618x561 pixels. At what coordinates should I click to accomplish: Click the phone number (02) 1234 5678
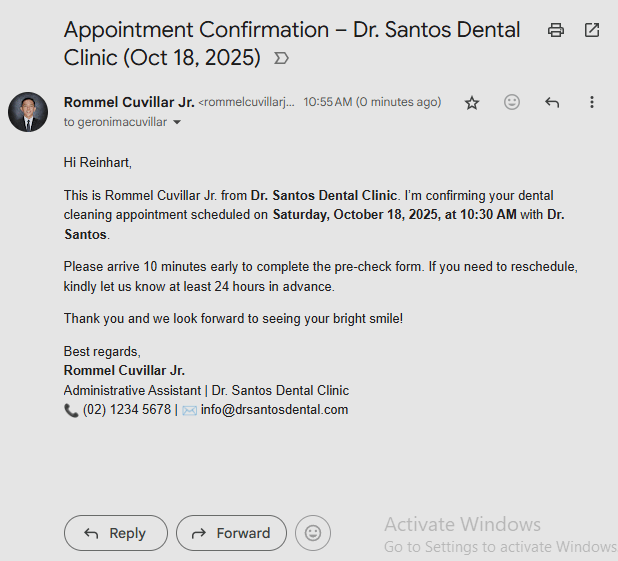pyautogui.click(x=126, y=409)
